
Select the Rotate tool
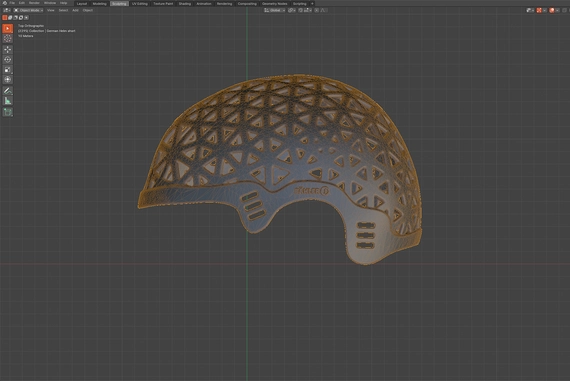[8, 59]
